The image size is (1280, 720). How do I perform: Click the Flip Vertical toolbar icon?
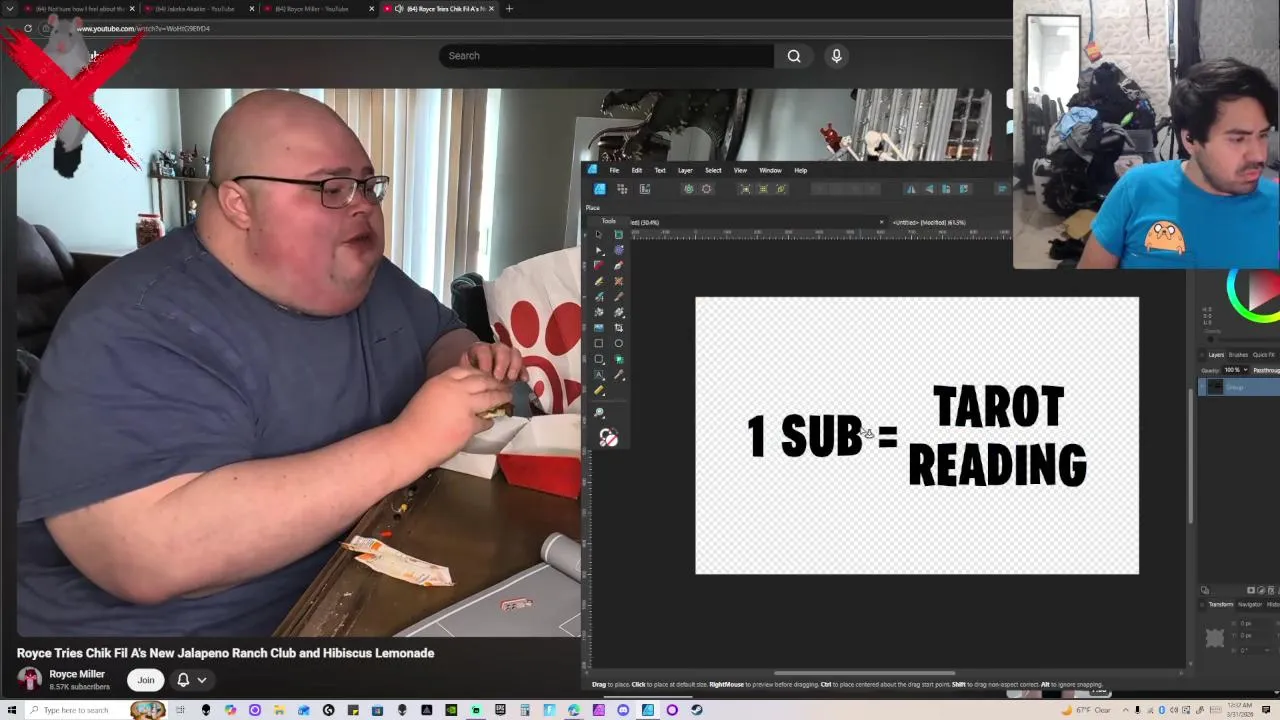928,189
